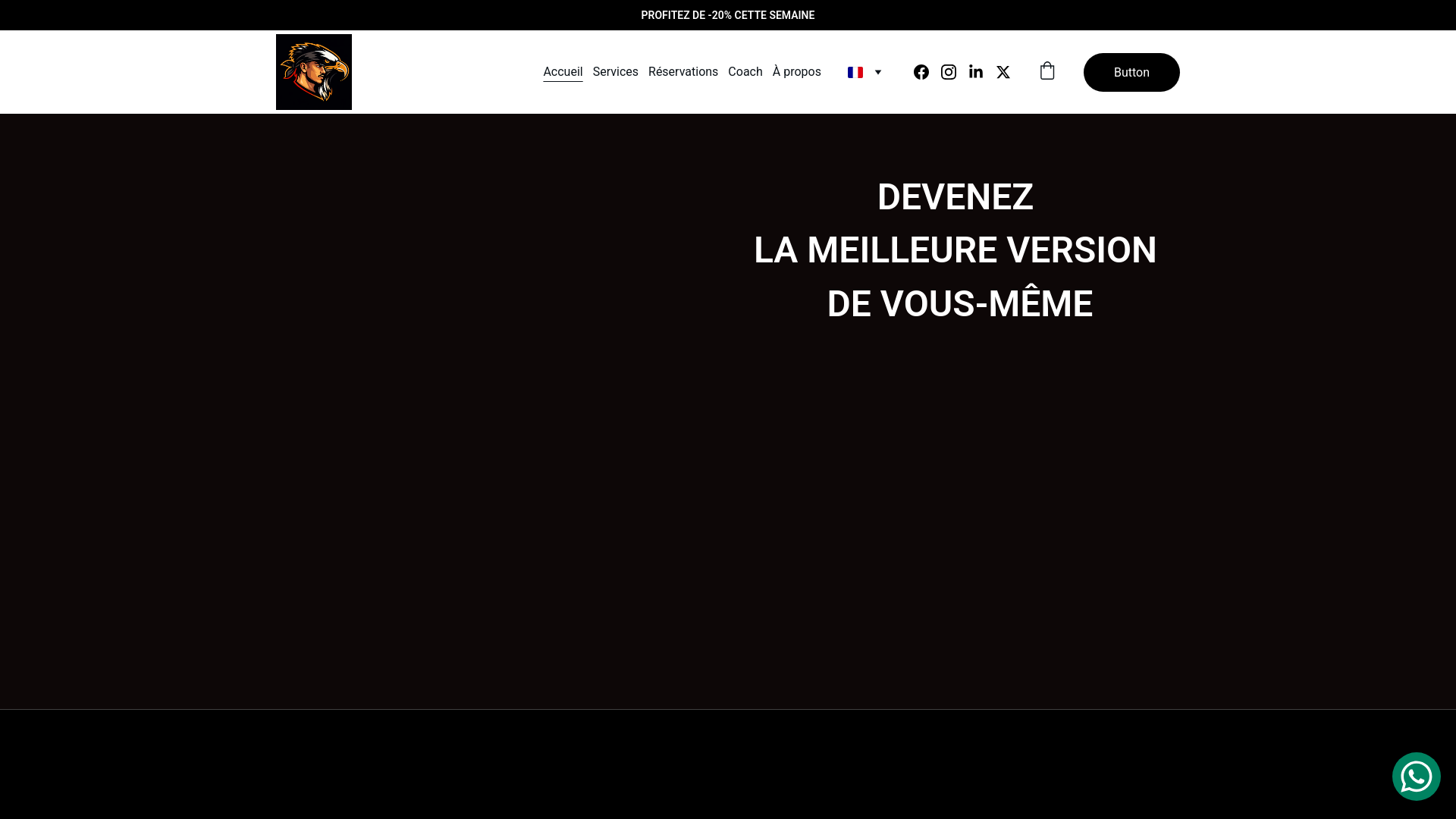Expand the language selector dropdown arrow

coord(878,73)
